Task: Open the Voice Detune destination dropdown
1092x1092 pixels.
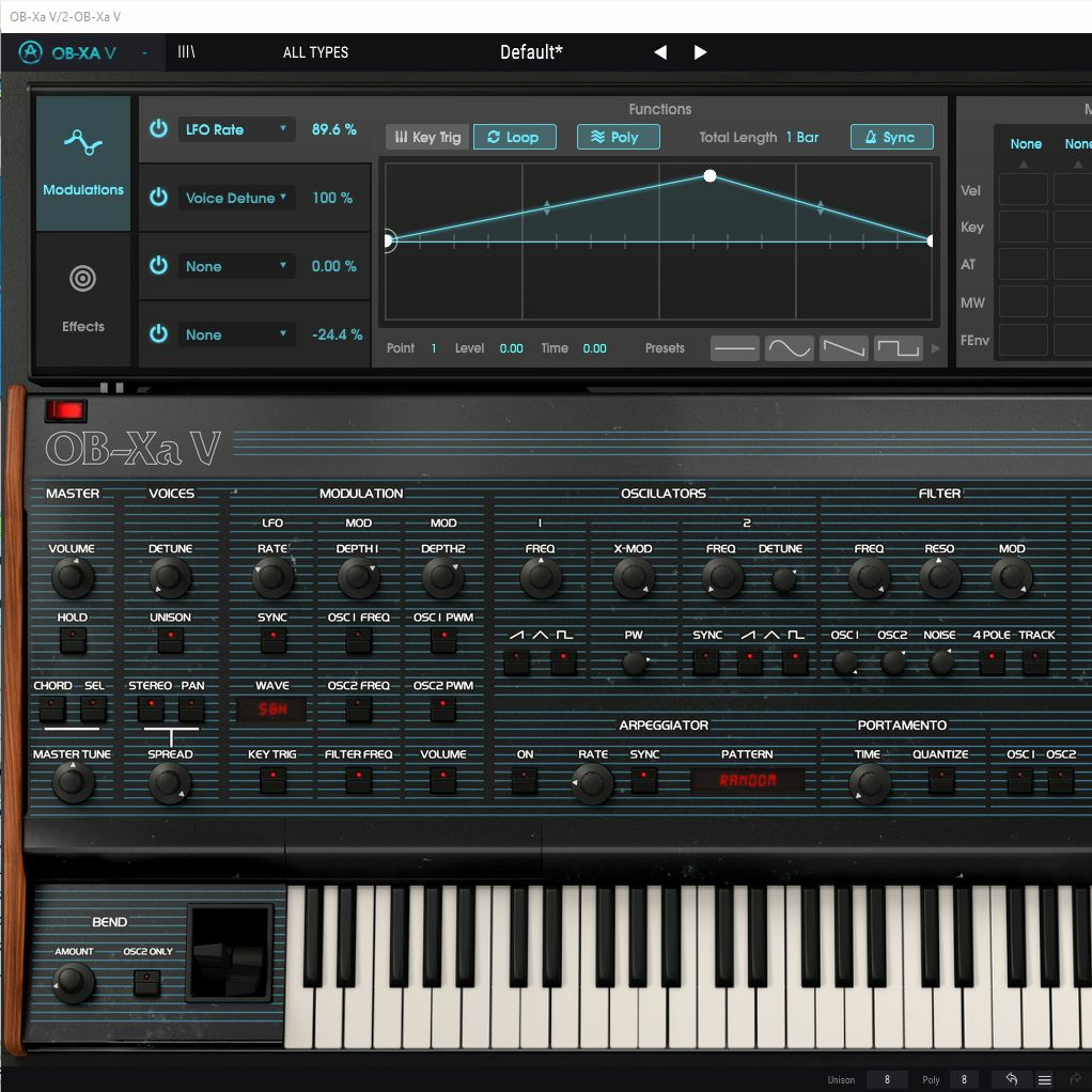Action: click(x=236, y=198)
